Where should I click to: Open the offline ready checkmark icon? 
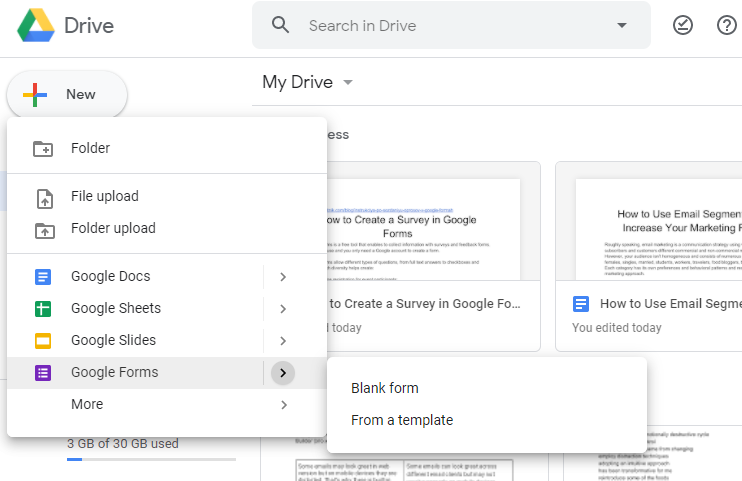pyautogui.click(x=684, y=26)
